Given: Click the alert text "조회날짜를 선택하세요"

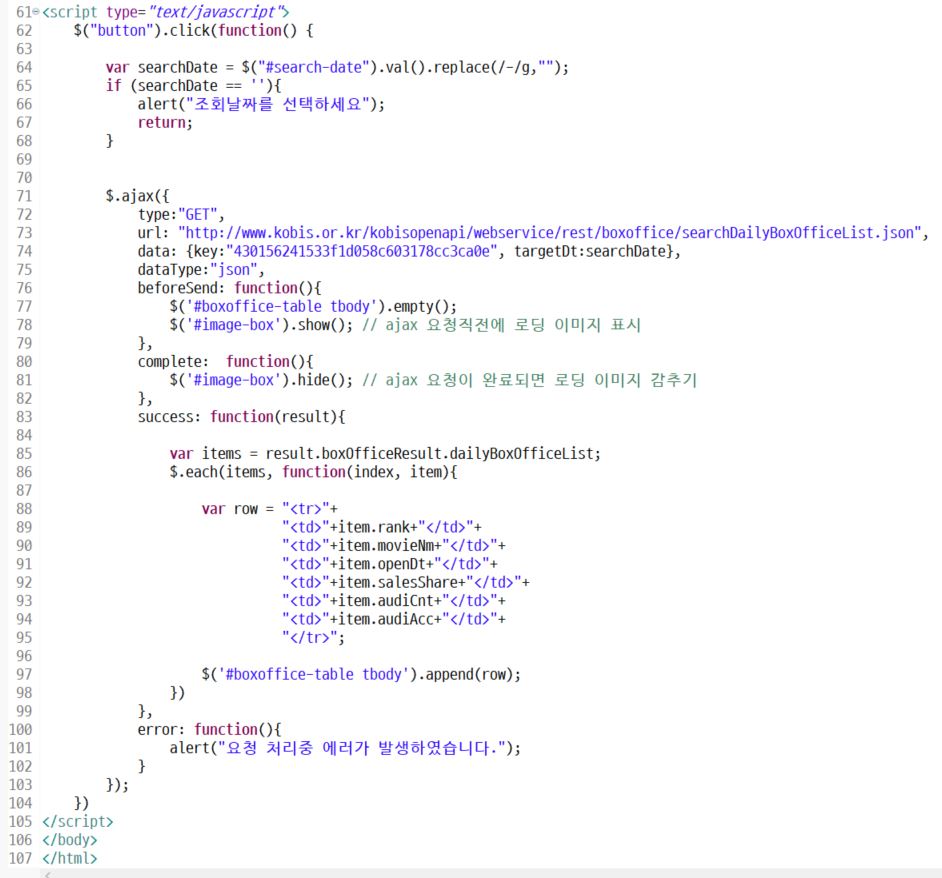Looking at the screenshot, I should pos(278,104).
